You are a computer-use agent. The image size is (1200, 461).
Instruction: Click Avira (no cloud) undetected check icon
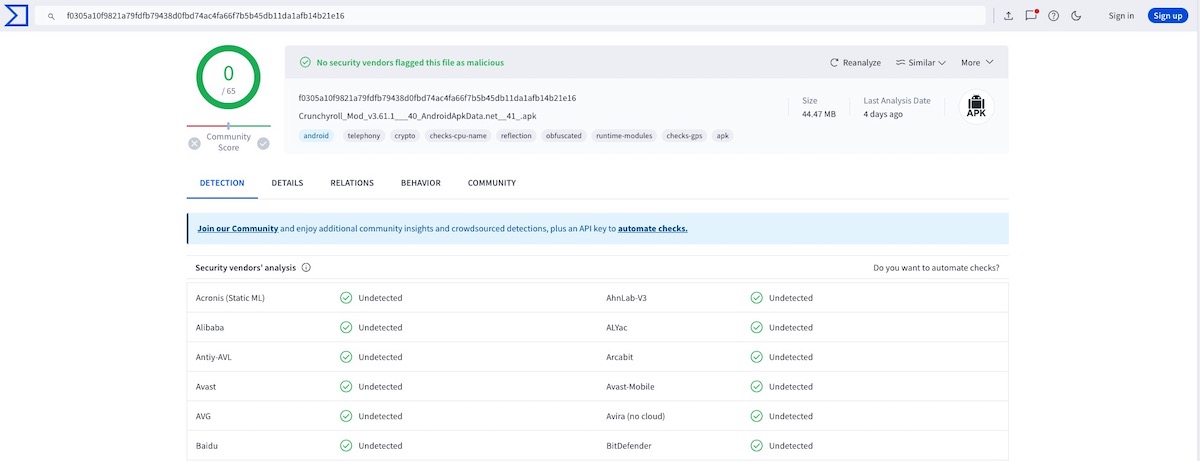tap(757, 416)
